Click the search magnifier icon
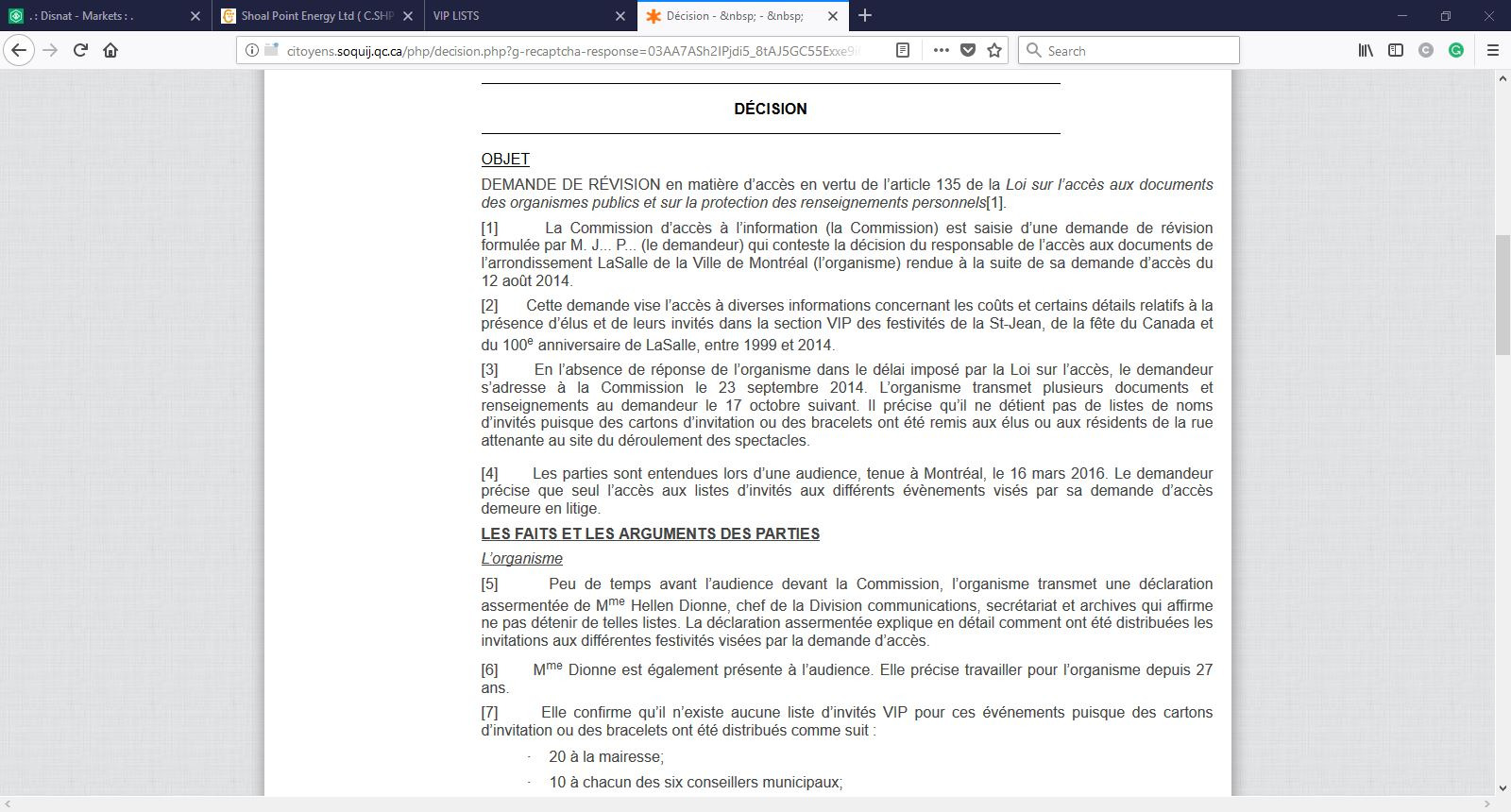This screenshot has height=812, width=1511. point(1033,50)
